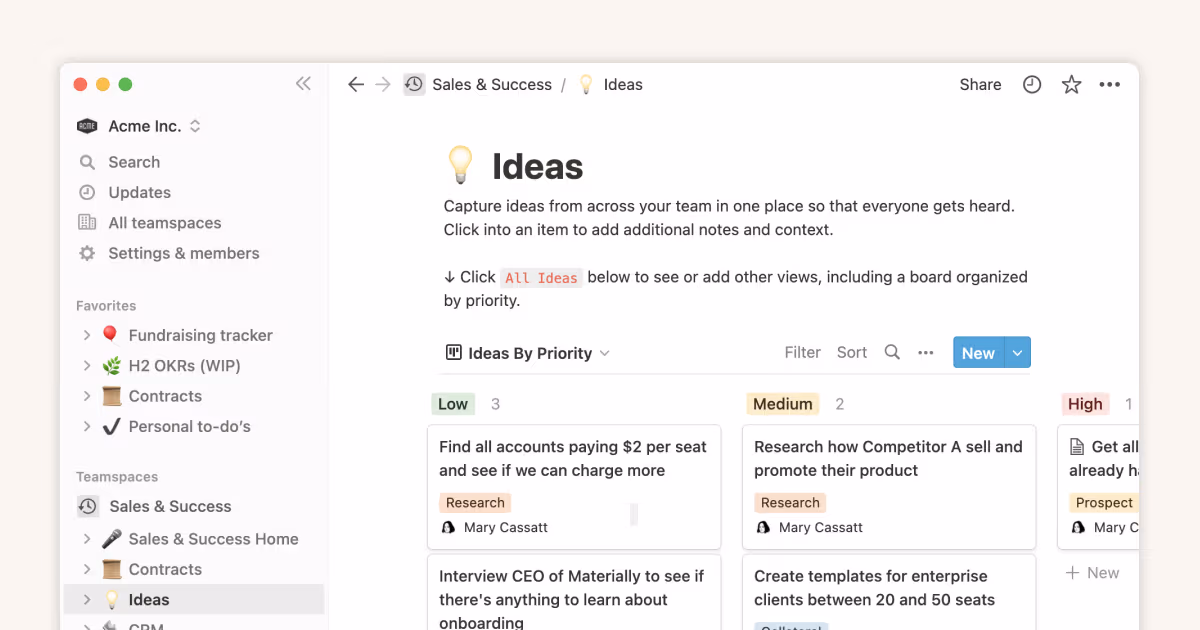The width and height of the screenshot is (1200, 630).
Task: Open the Filter options
Action: point(802,352)
